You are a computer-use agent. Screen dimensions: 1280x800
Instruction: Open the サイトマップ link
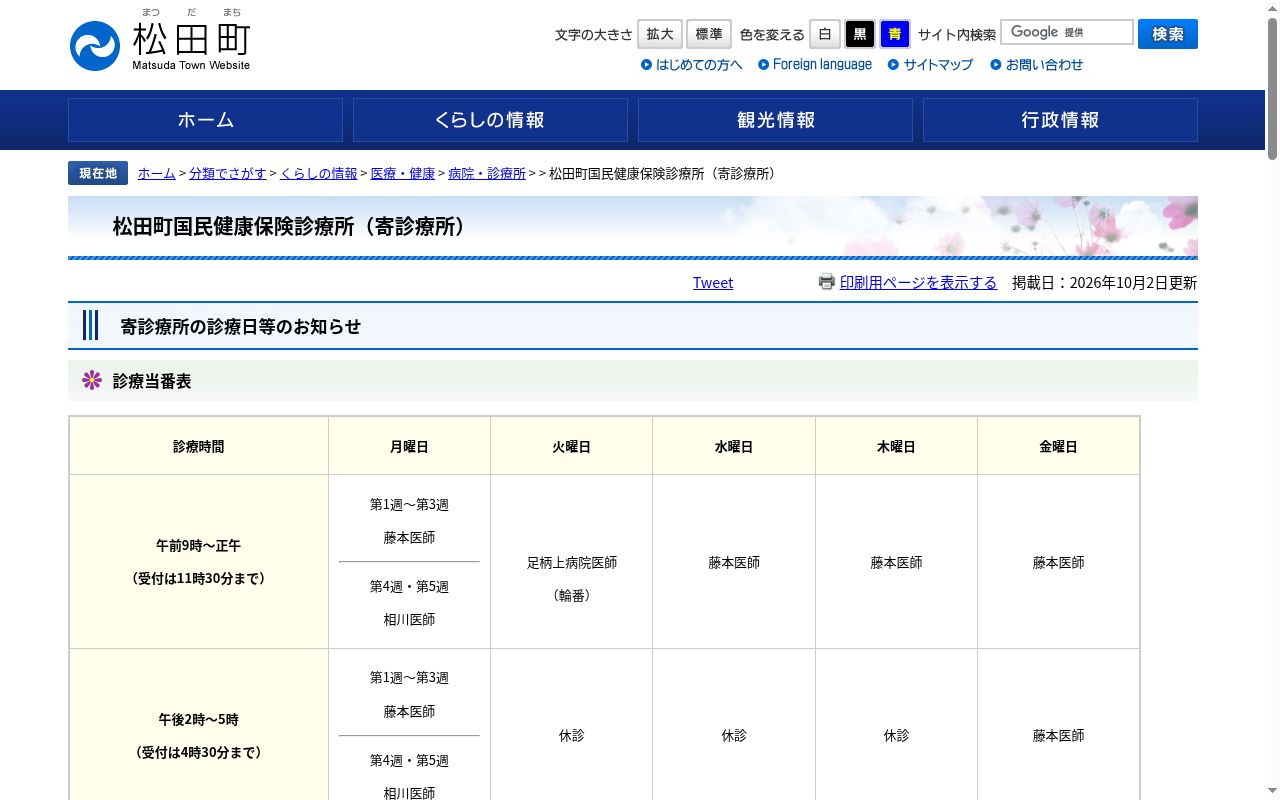[x=931, y=65]
